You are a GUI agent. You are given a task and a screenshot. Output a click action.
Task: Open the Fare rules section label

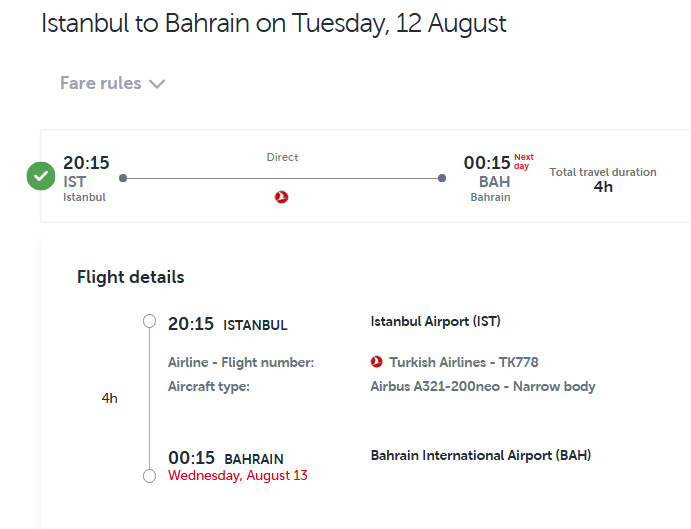pyautogui.click(x=100, y=84)
